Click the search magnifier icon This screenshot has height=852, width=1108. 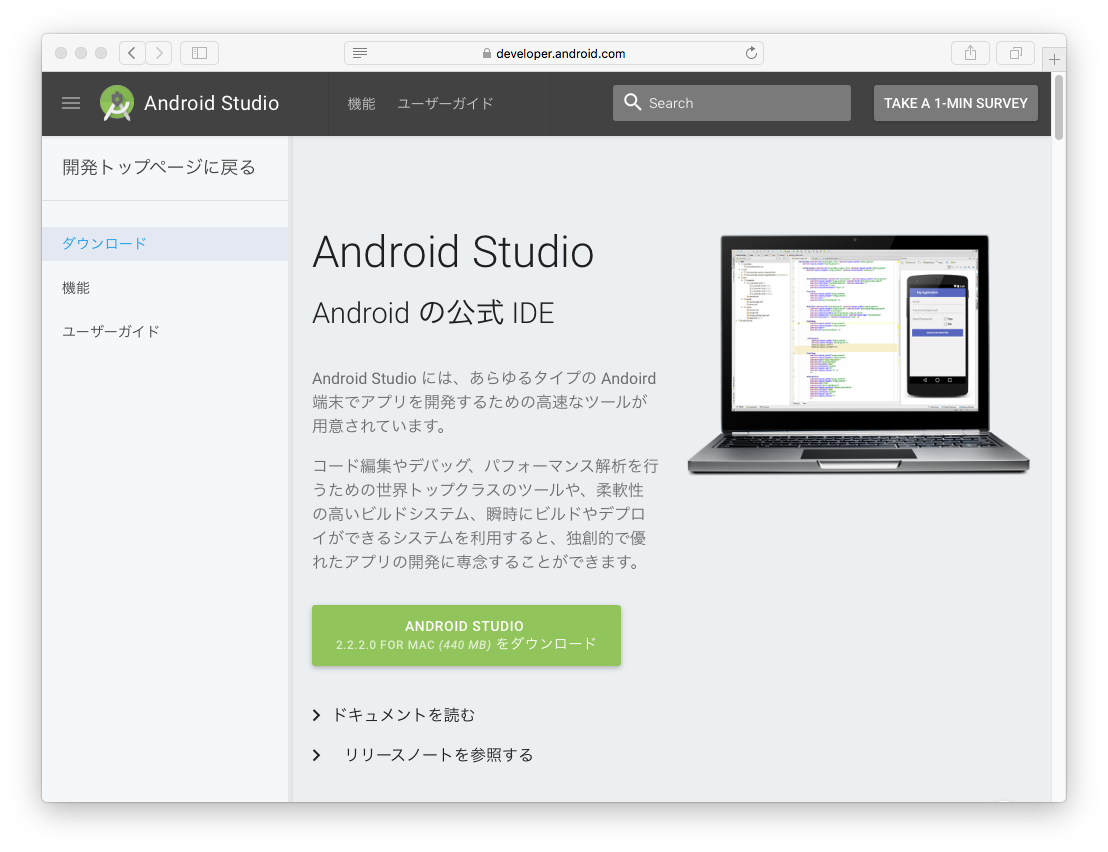[632, 102]
